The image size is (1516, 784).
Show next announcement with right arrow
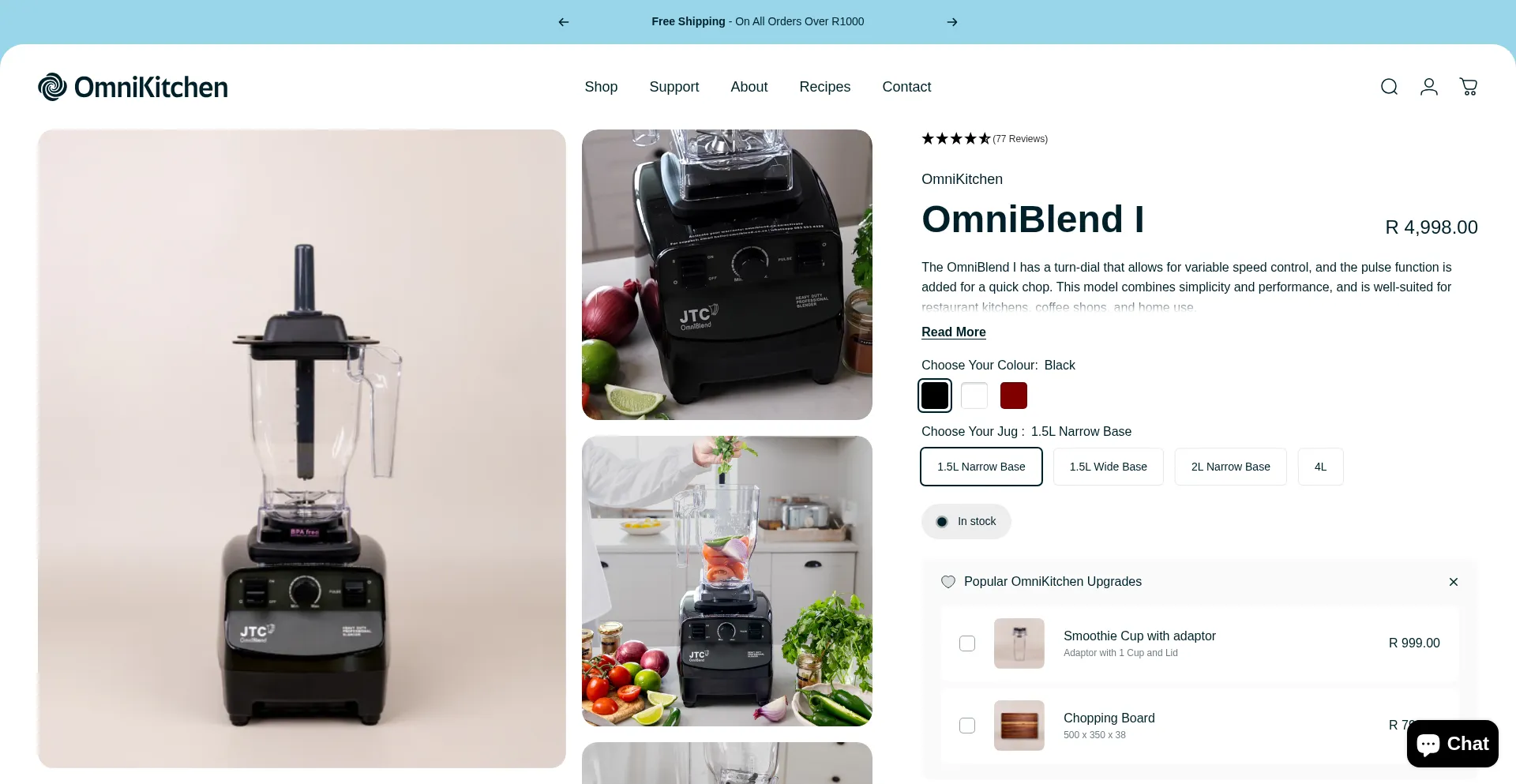pos(952,22)
